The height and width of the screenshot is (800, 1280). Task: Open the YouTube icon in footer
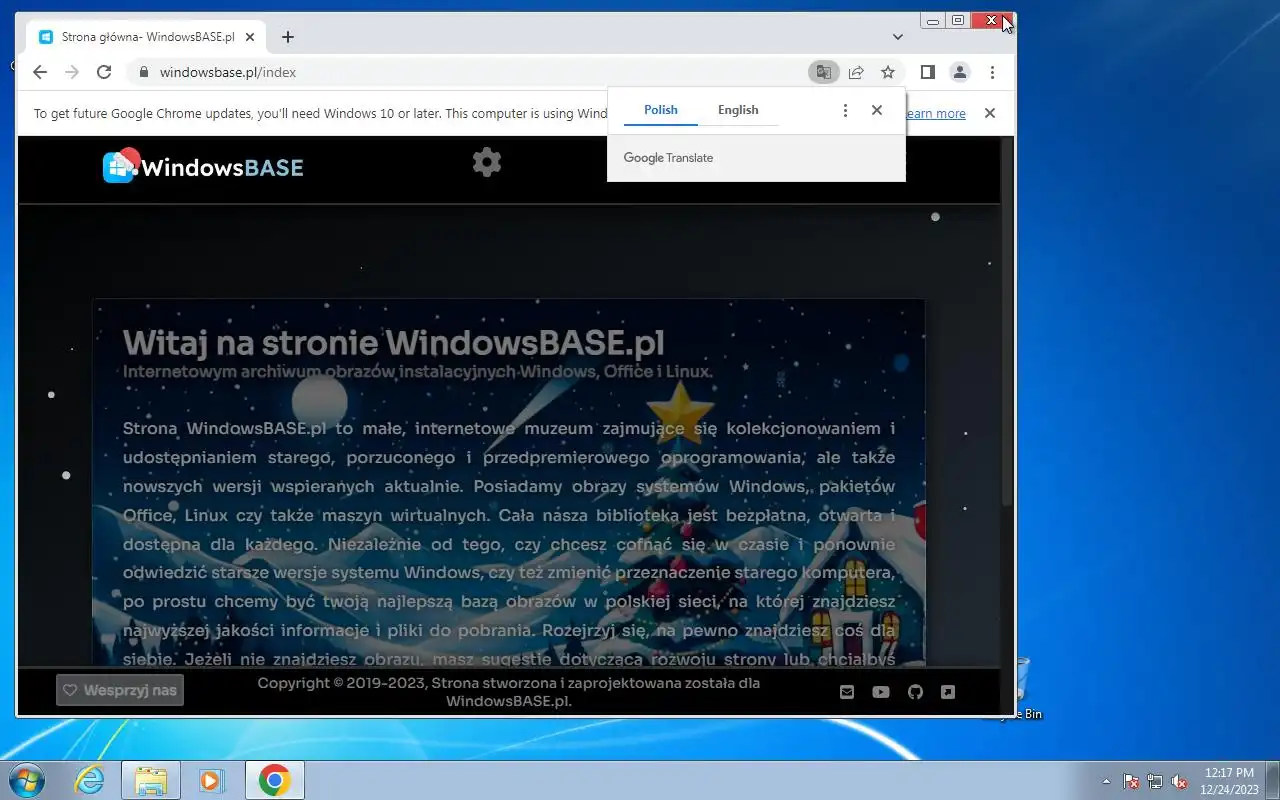881,692
